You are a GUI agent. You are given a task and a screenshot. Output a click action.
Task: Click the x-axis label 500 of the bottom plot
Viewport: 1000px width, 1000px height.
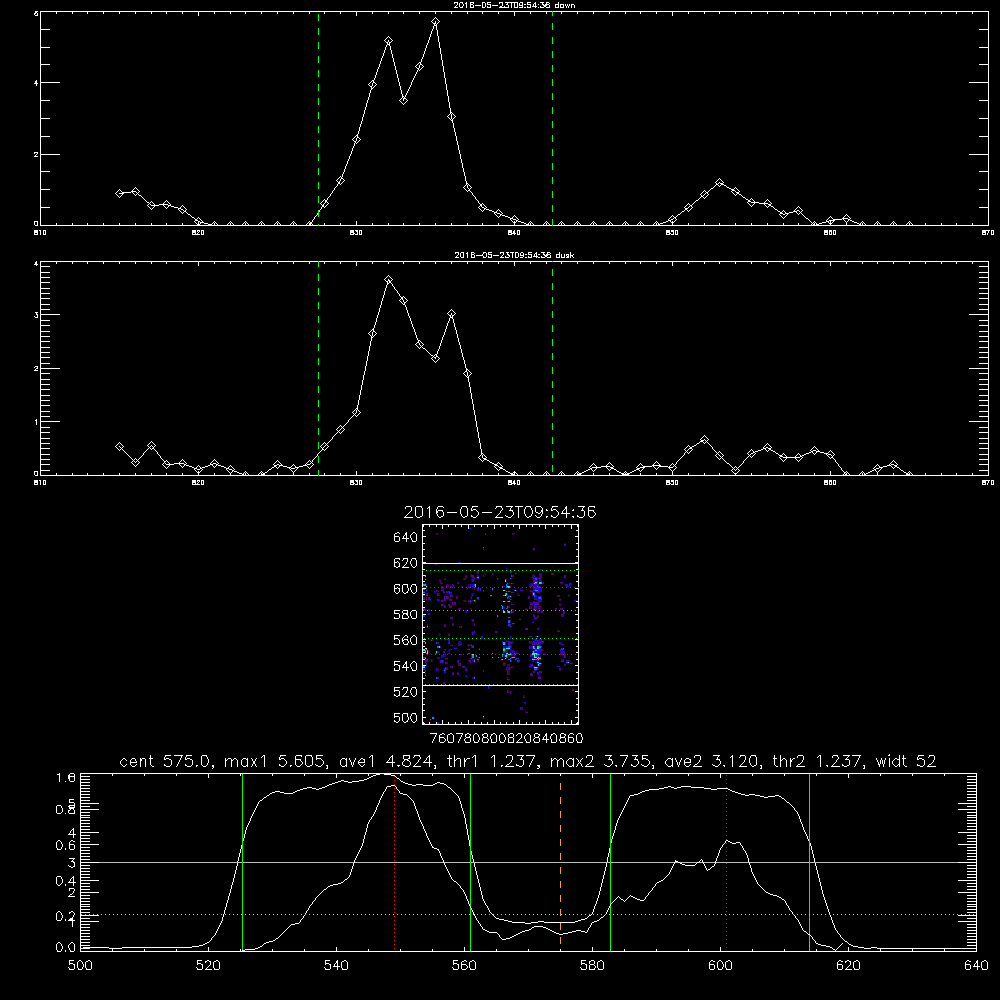pos(80,966)
